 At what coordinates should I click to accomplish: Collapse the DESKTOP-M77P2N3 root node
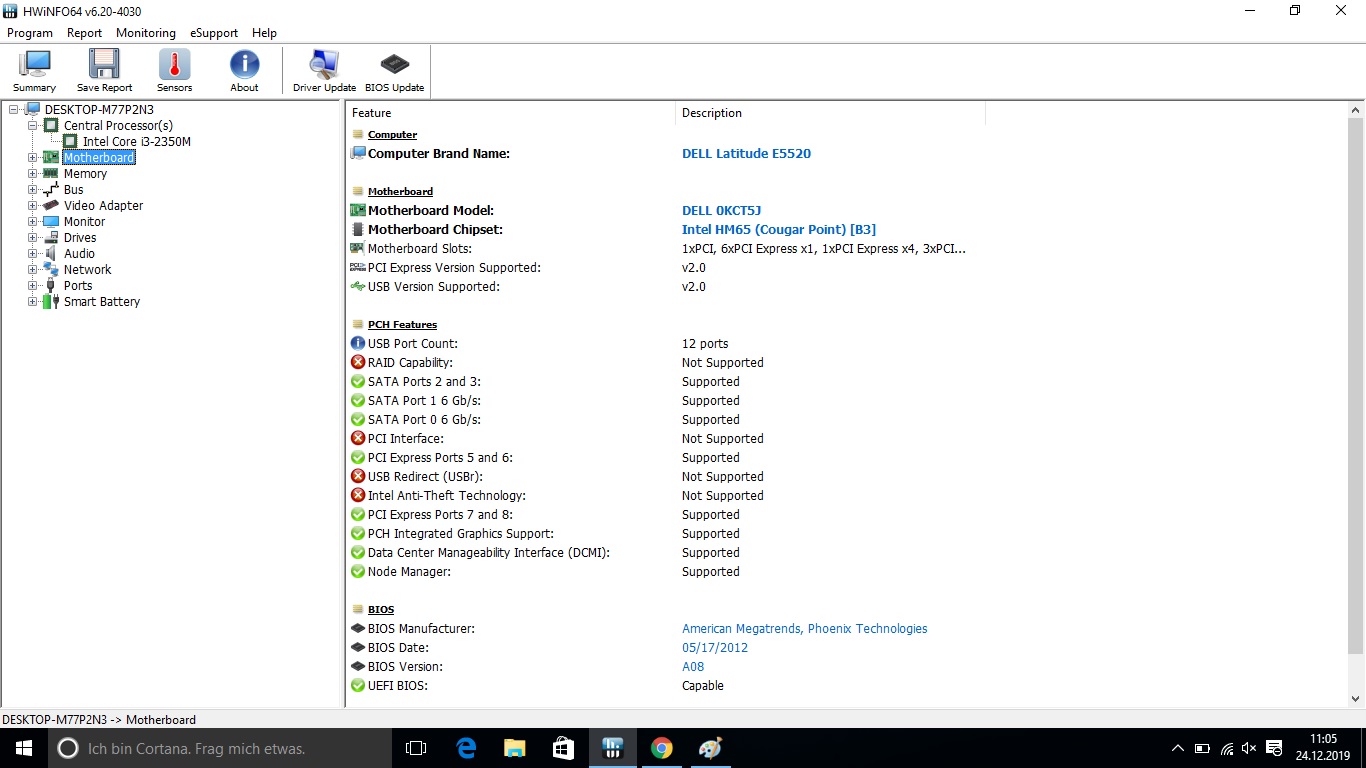pos(14,110)
